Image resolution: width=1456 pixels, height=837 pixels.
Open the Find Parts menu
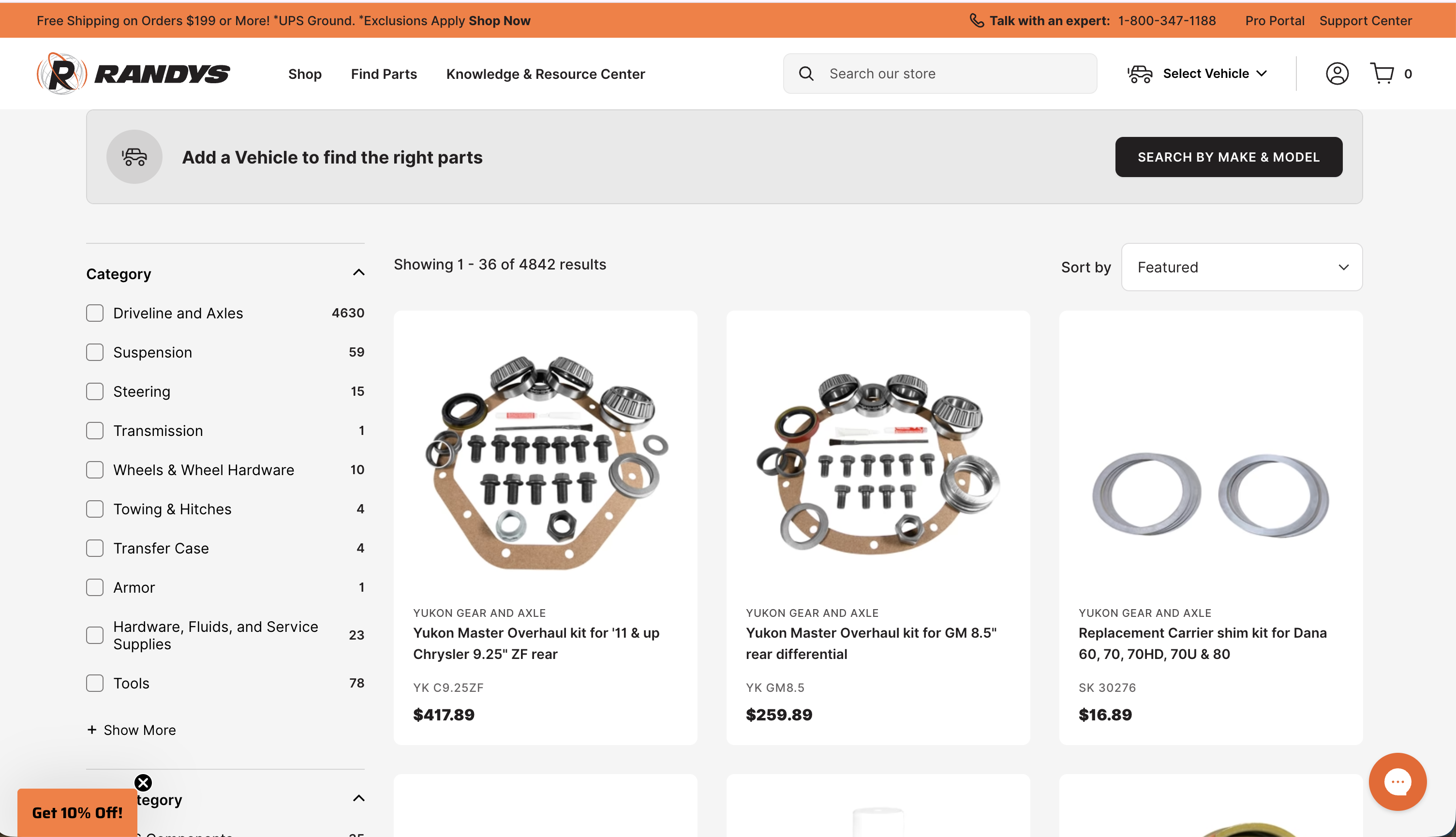click(x=384, y=74)
